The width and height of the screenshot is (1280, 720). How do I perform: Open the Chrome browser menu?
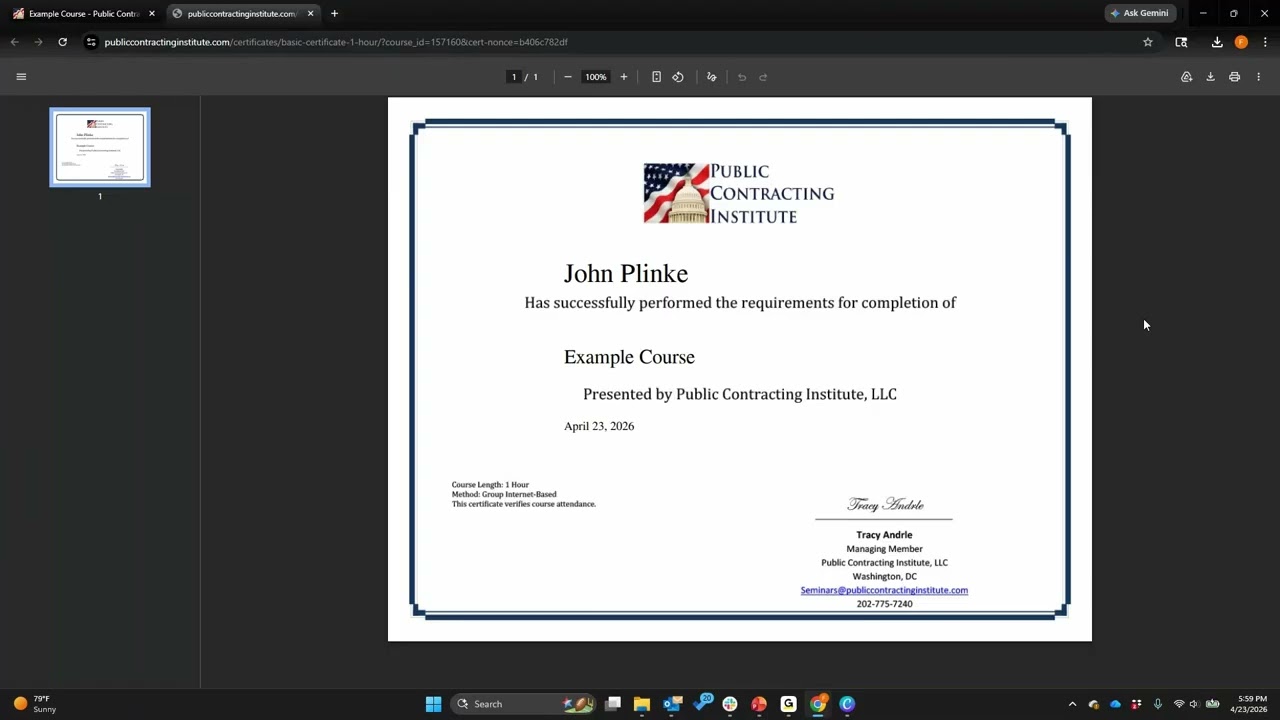1265,42
